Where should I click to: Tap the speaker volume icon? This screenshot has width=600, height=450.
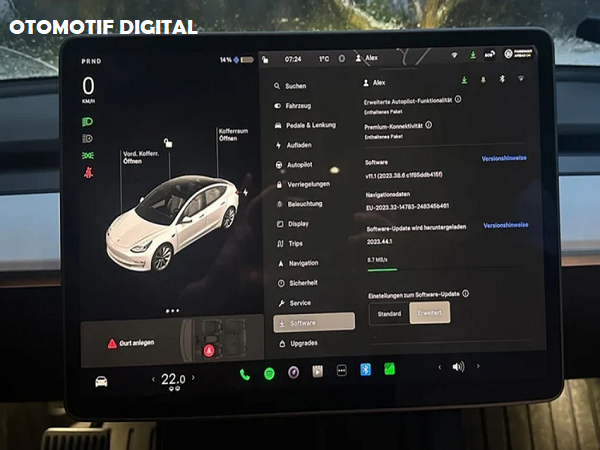coord(458,367)
